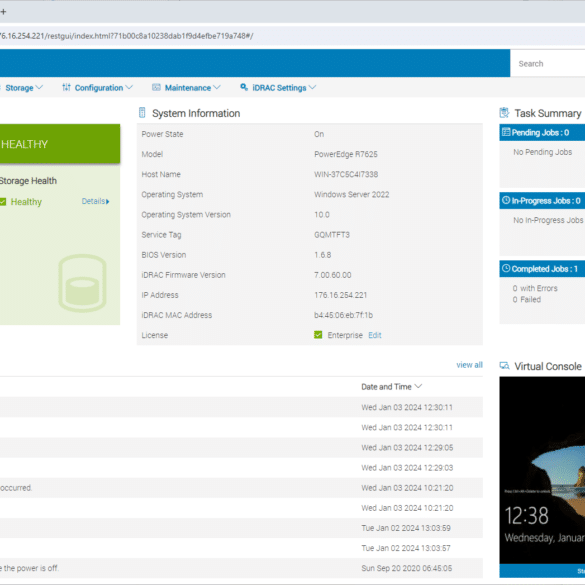The height and width of the screenshot is (585, 585).
Task: Select host name WIN-37C5C4I7338
Action: click(346, 174)
